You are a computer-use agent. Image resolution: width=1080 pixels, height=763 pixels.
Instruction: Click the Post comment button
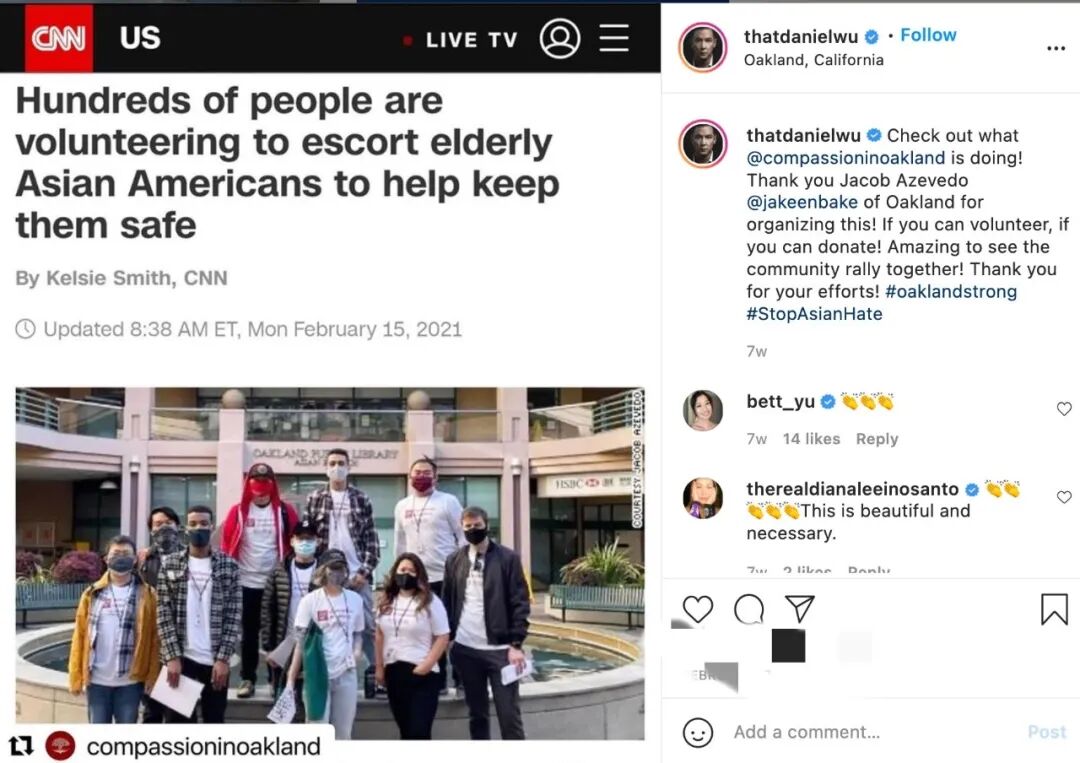[1046, 732]
